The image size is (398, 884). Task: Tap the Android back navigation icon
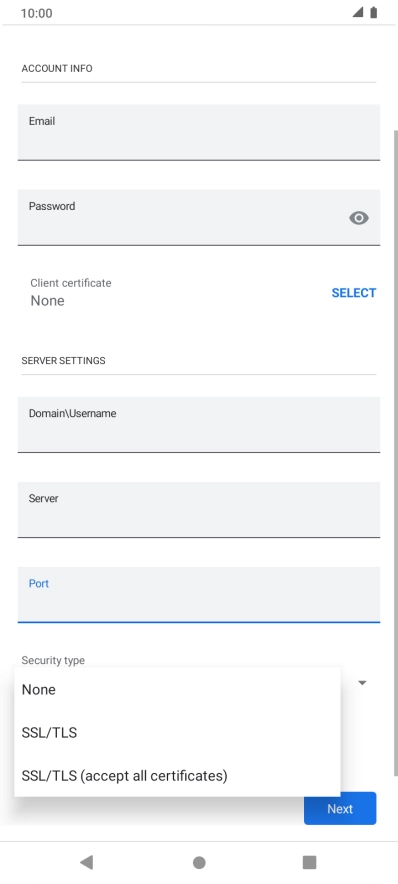tap(86, 862)
